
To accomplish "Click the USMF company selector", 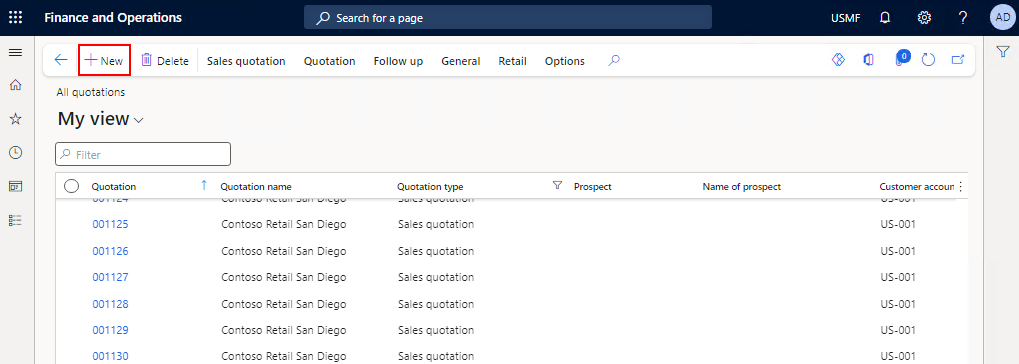I will click(x=845, y=18).
